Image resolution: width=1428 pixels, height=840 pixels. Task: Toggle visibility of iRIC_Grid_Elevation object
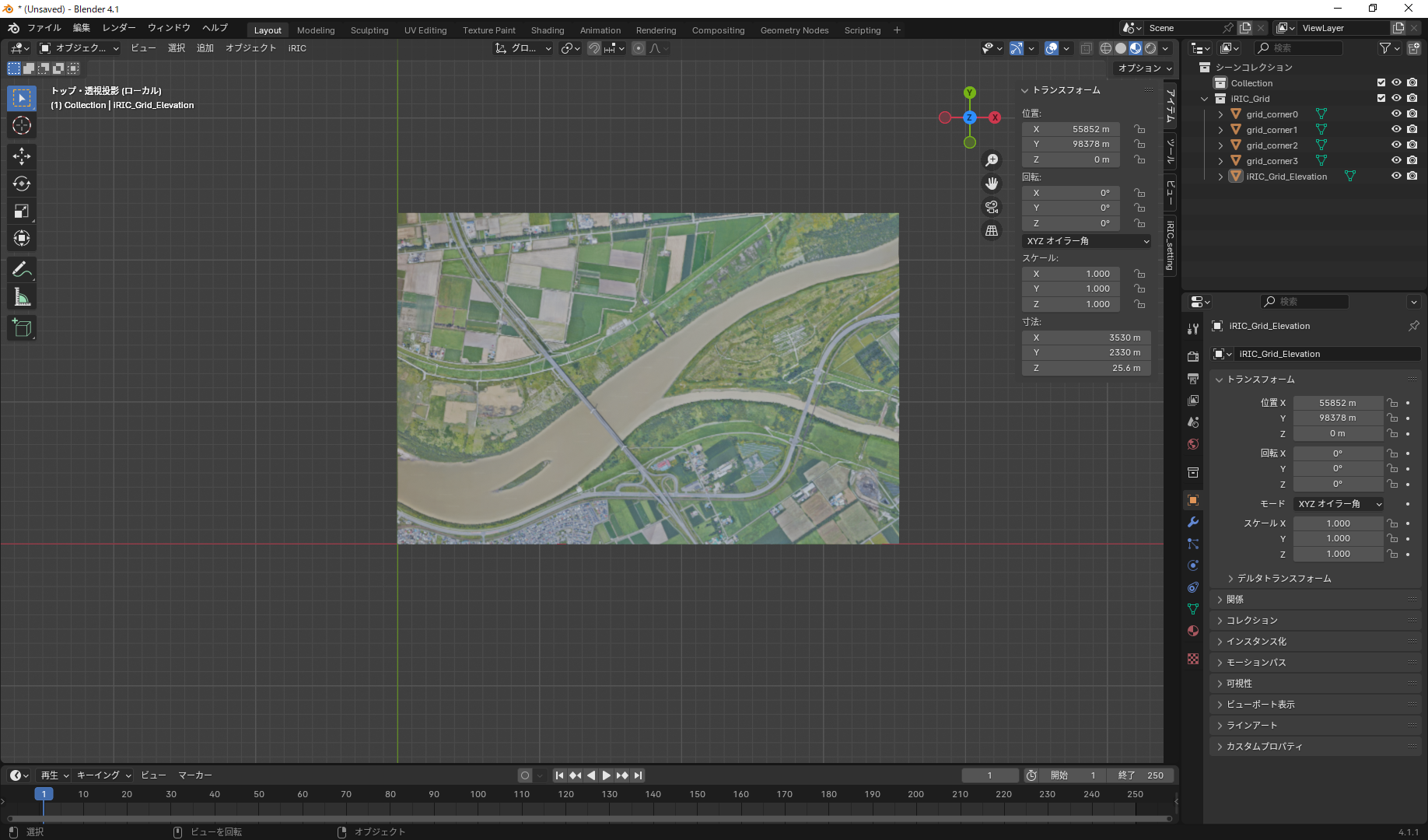(1396, 177)
